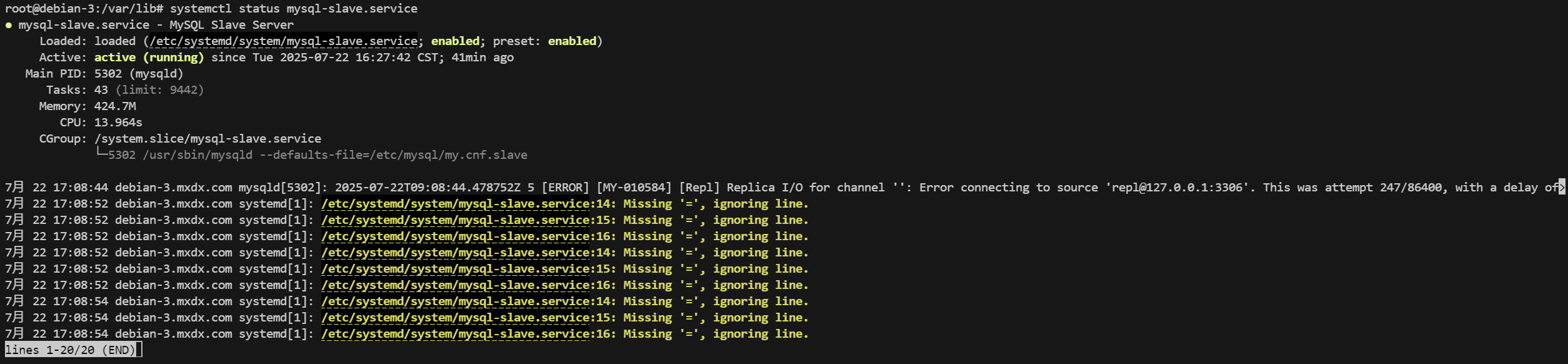Open the Loaded unit file path link
This screenshot has height=364, width=1568.
point(283,41)
